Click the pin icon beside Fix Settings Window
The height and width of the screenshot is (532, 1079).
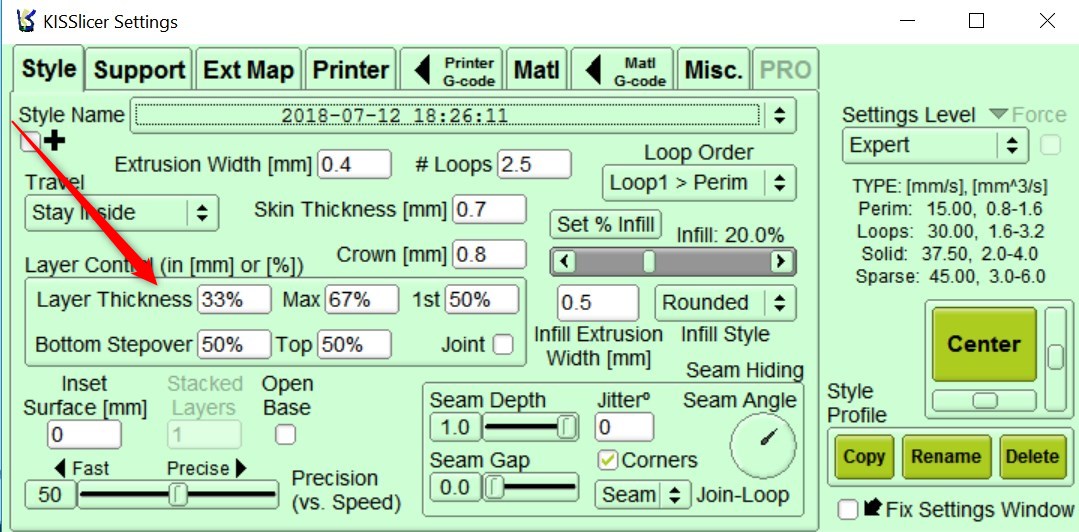coord(873,509)
